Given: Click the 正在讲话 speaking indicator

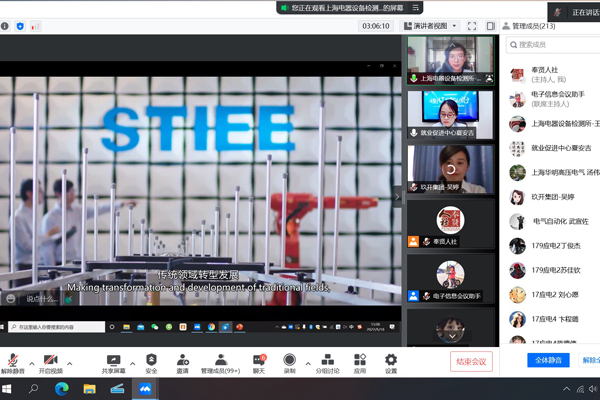Looking at the screenshot, I should coord(574,12).
